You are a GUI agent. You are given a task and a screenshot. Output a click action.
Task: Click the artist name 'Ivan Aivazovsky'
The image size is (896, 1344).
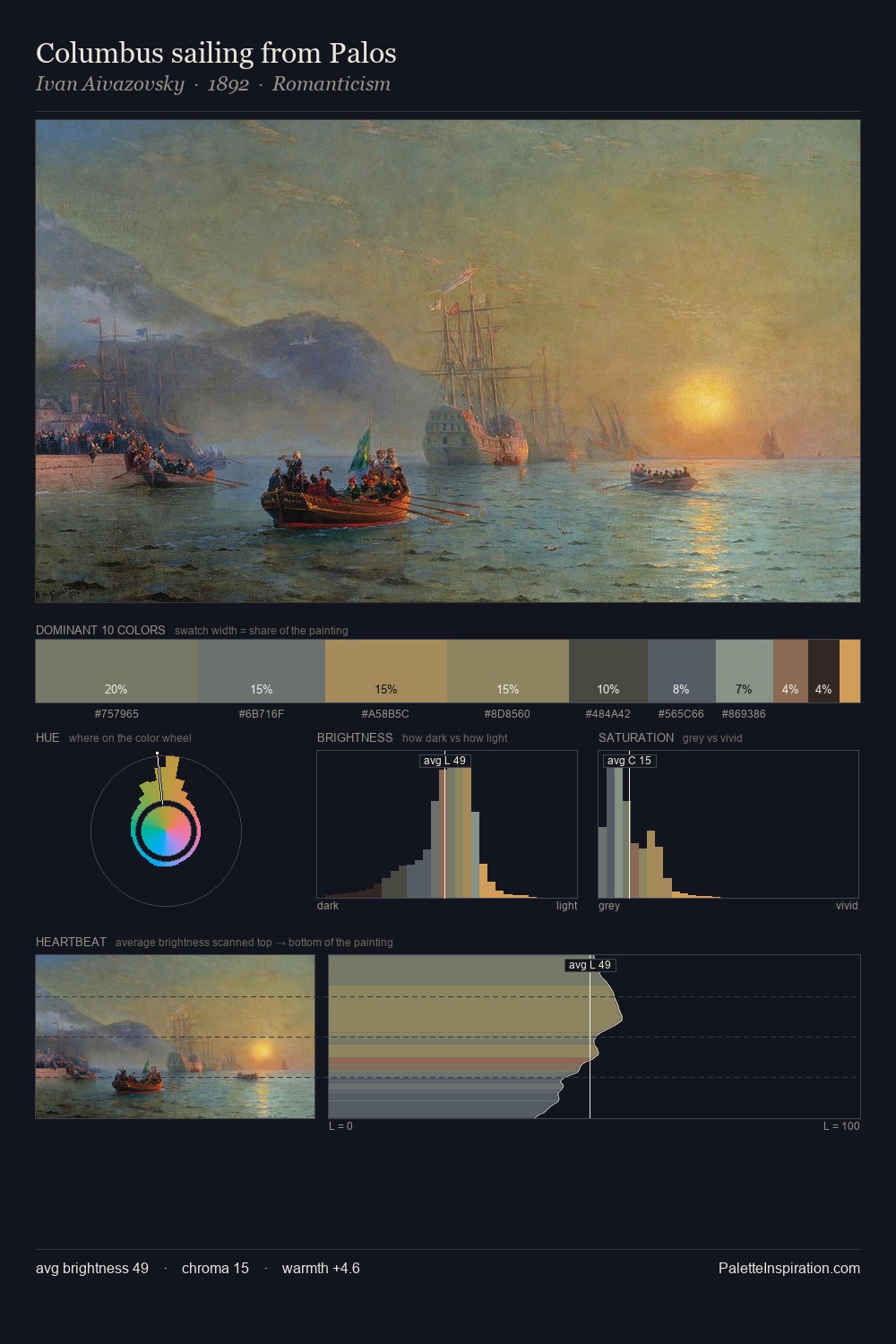coord(109,84)
